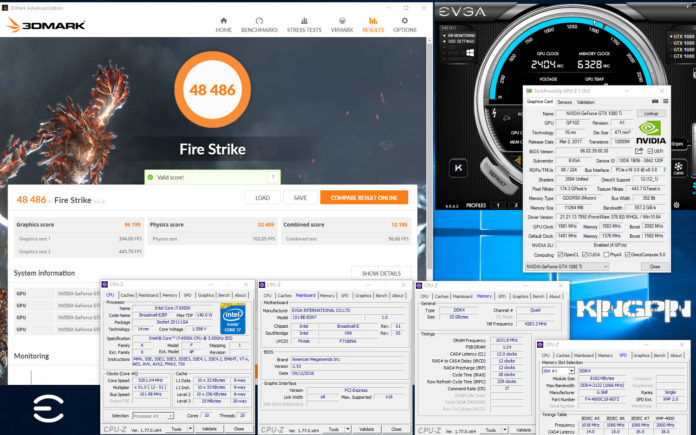Select the first GTX 1080 GPU in EVGA list
Screen dimensions: 696x435
click(683, 36)
